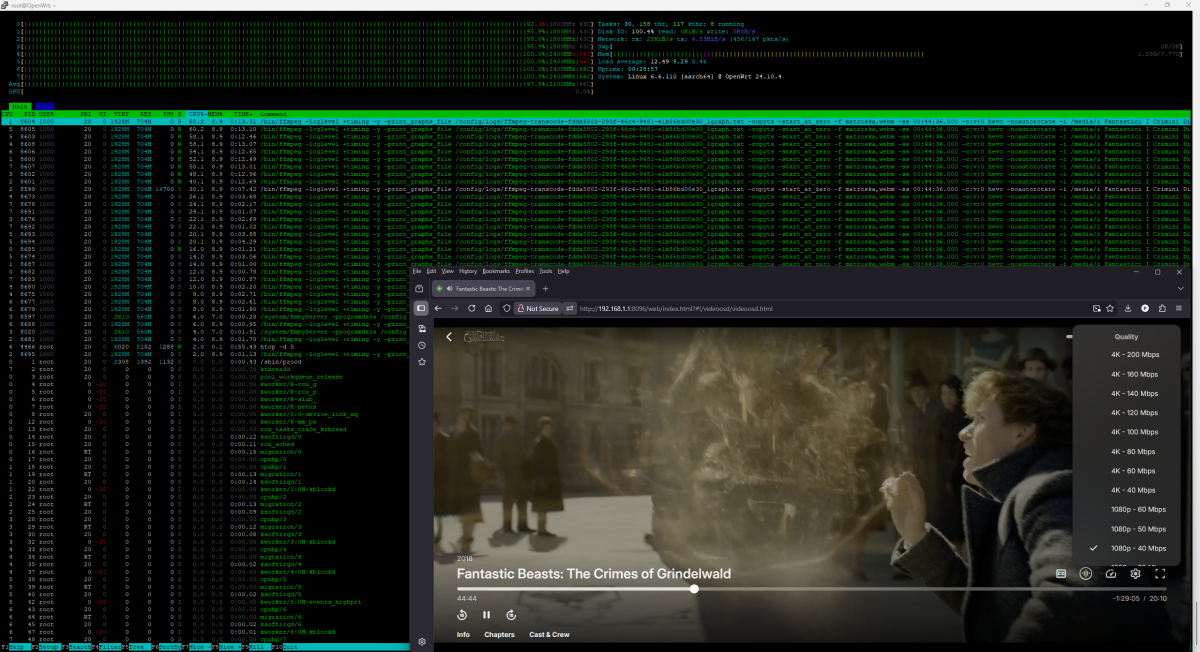Viewport: 1200px width, 652px height.
Task: Open the player settings gear icon
Action: (1135, 573)
